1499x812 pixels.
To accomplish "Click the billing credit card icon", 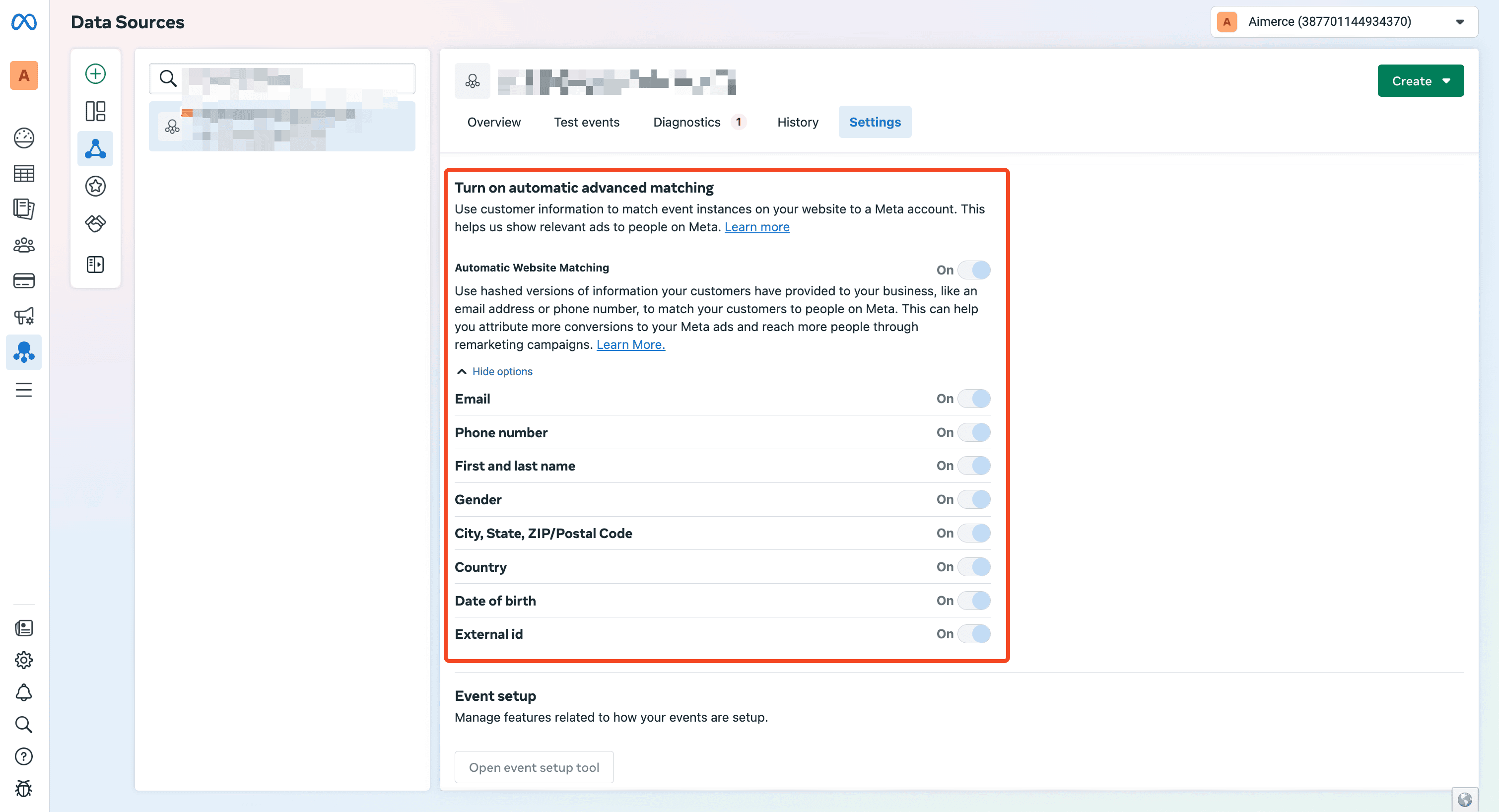I will tap(24, 280).
